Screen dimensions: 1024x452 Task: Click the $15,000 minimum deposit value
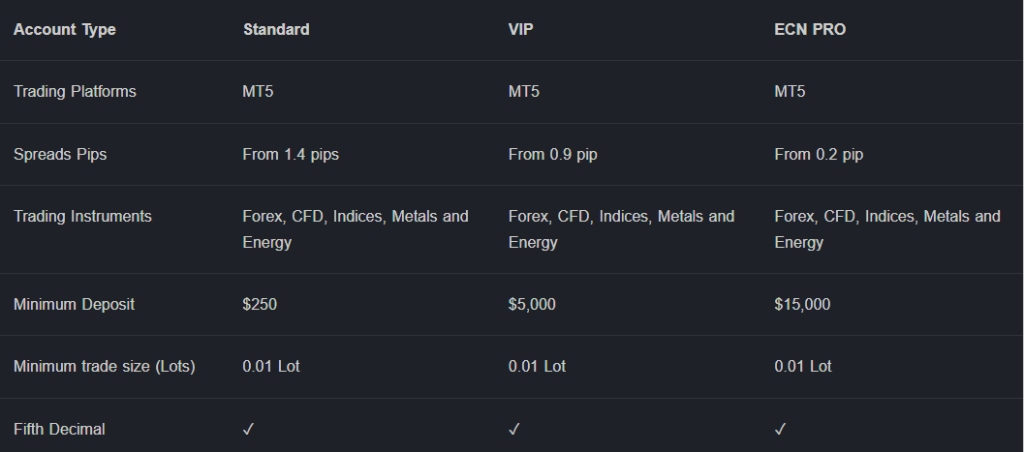(802, 304)
